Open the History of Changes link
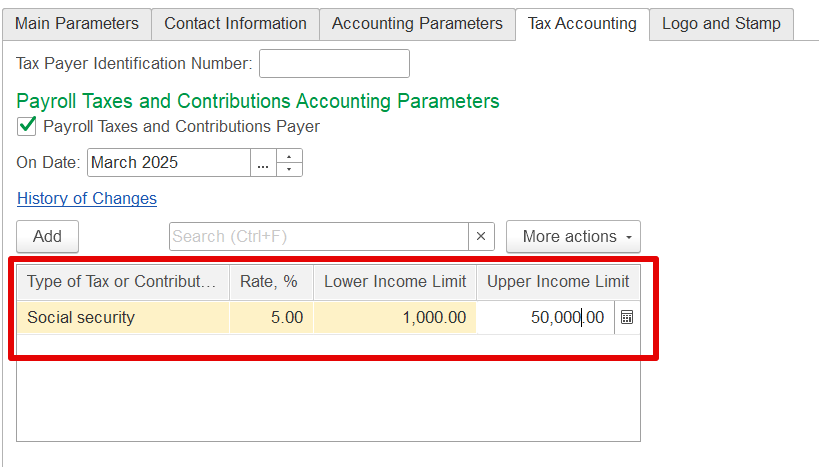Screen dimensions: 819x467 click(87, 199)
